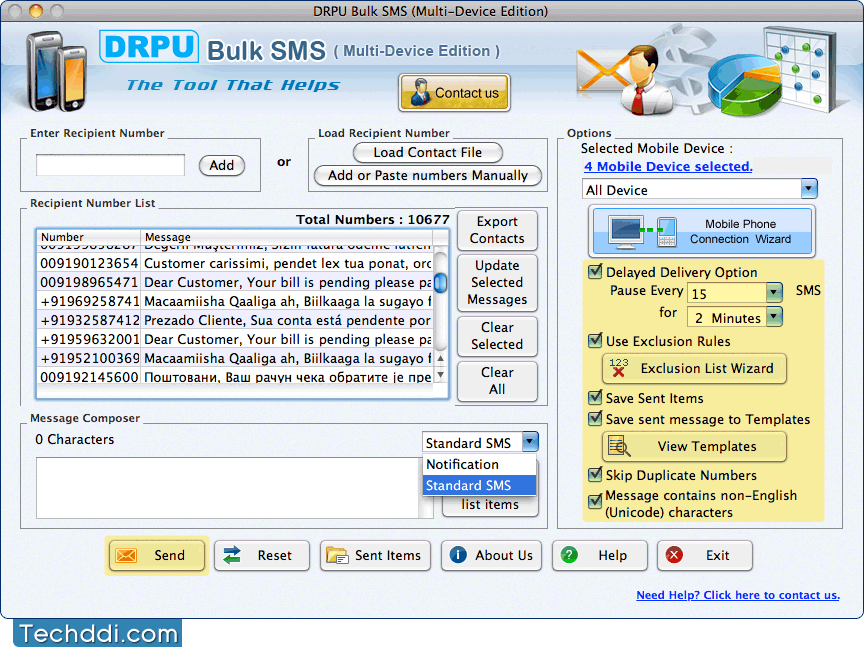Focus the recipient number input field
This screenshot has height=647, width=864.
[110, 165]
